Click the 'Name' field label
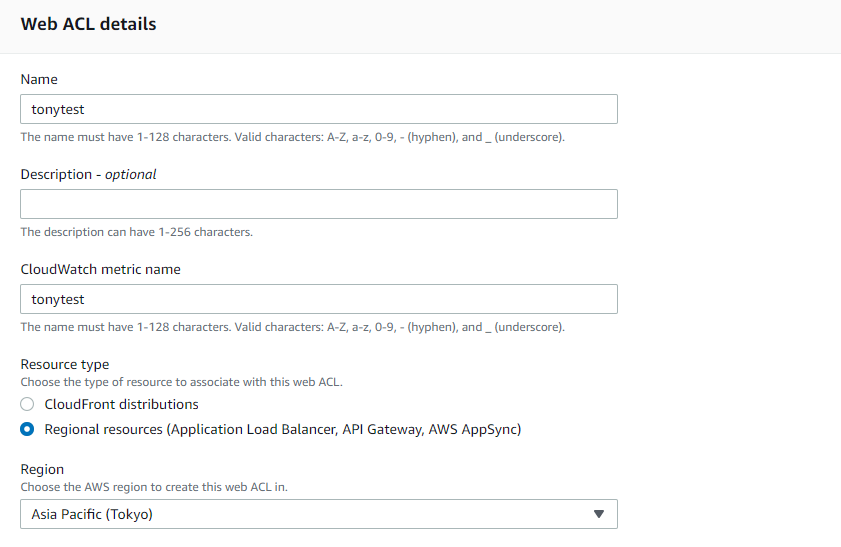The width and height of the screenshot is (841, 547). 39,79
